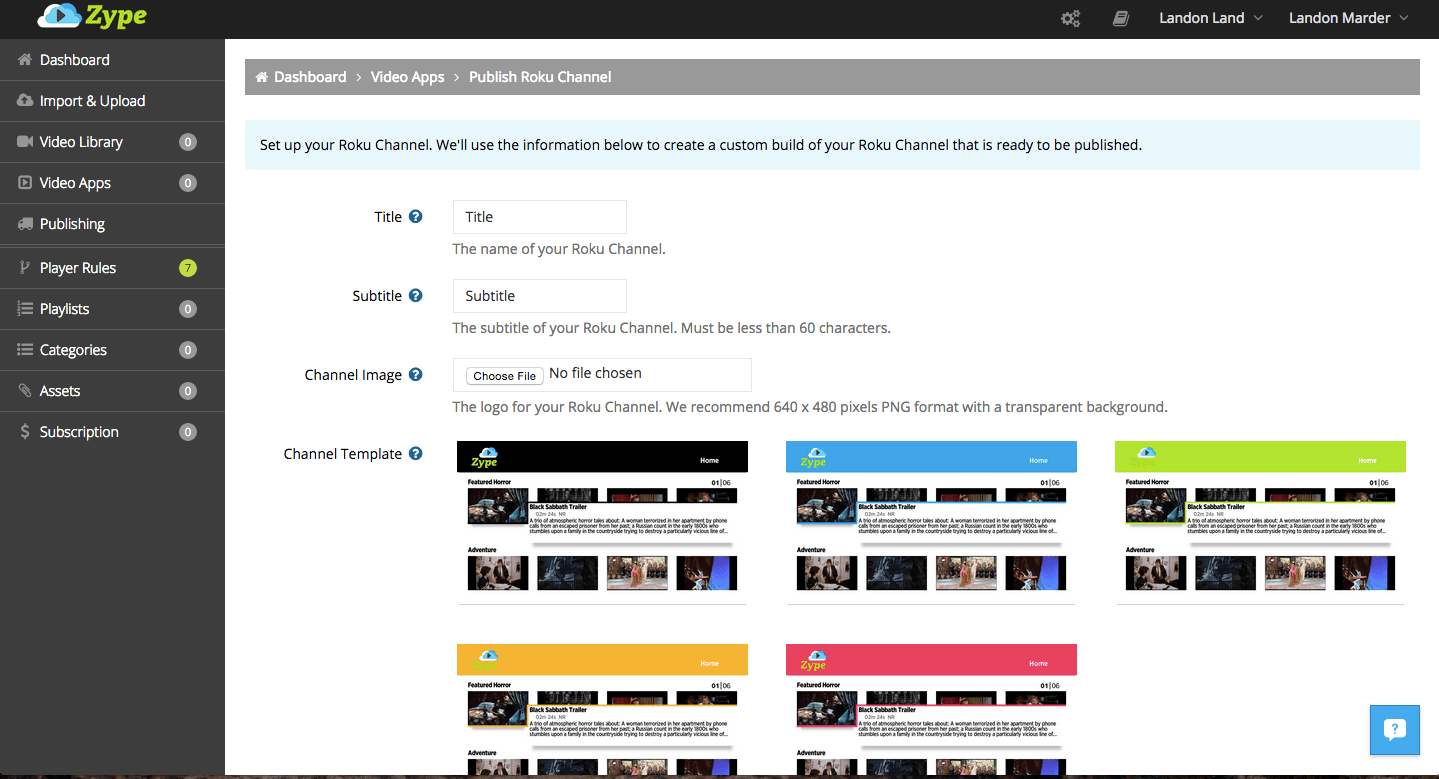Image resolution: width=1439 pixels, height=779 pixels.
Task: Open the blue chat help widget
Action: tap(1394, 730)
